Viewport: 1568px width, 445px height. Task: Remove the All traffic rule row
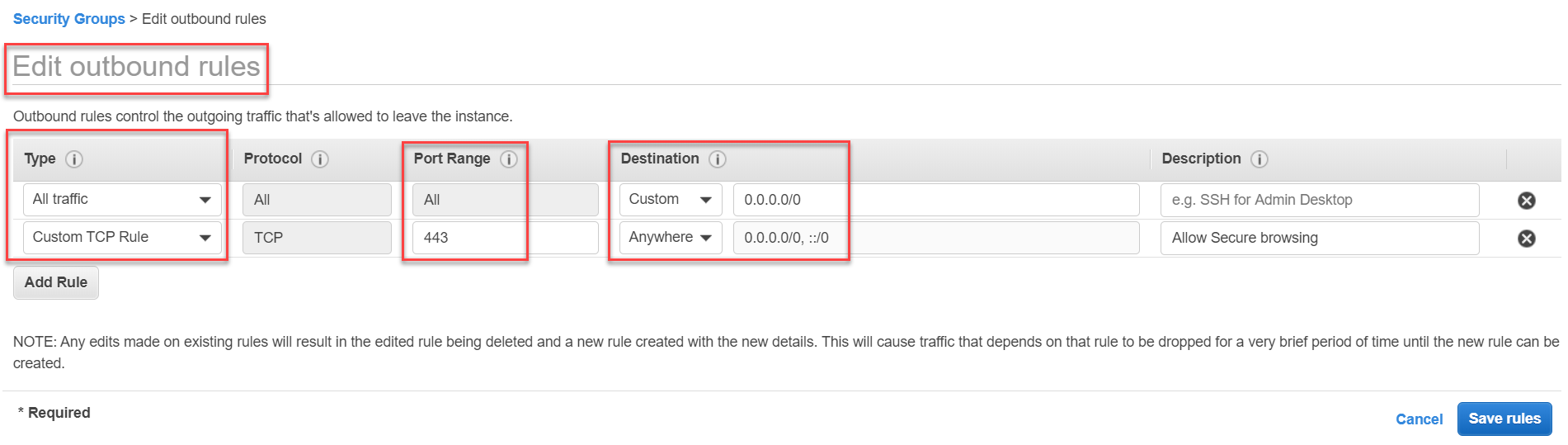(1527, 201)
